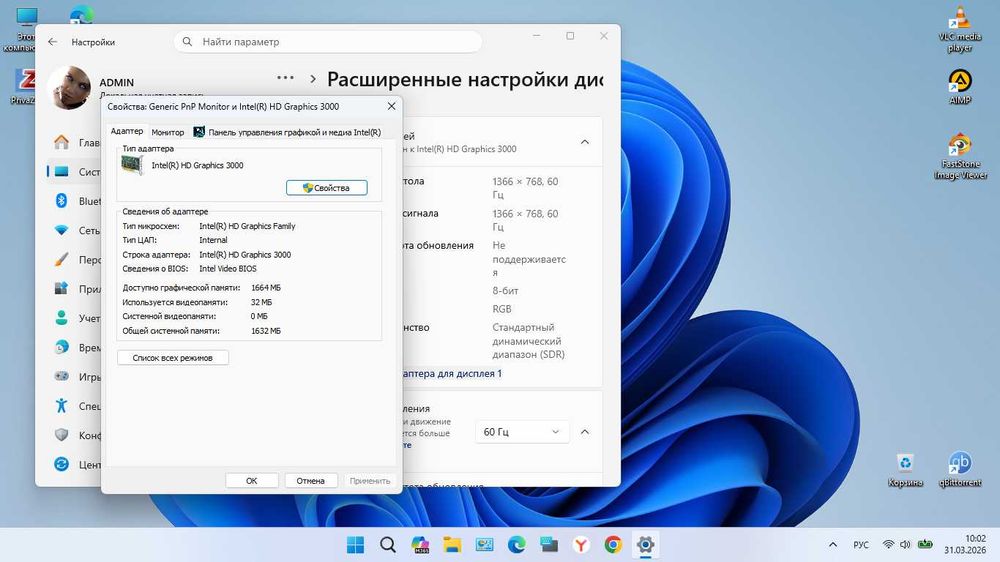Open Intel graphics and media panel tab
The image size is (1000, 562).
(287, 132)
